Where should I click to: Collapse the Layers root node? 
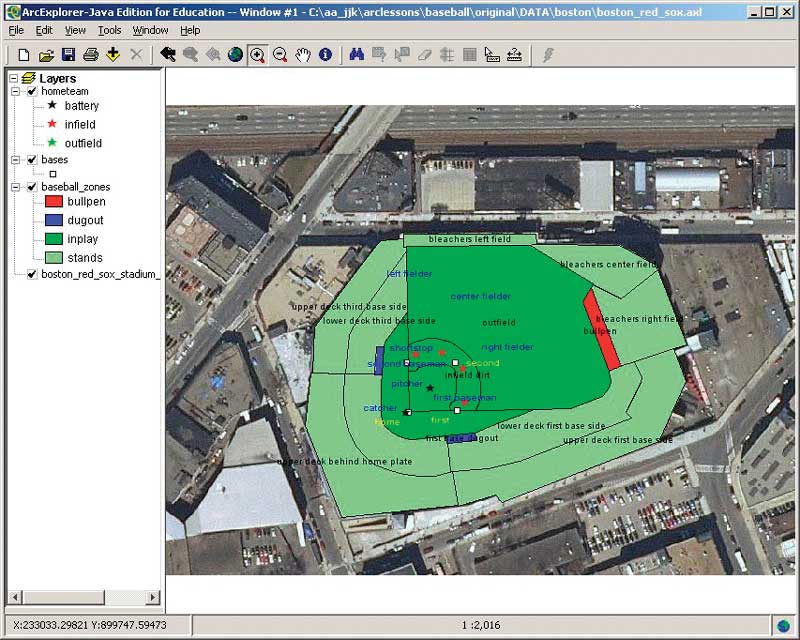13,78
